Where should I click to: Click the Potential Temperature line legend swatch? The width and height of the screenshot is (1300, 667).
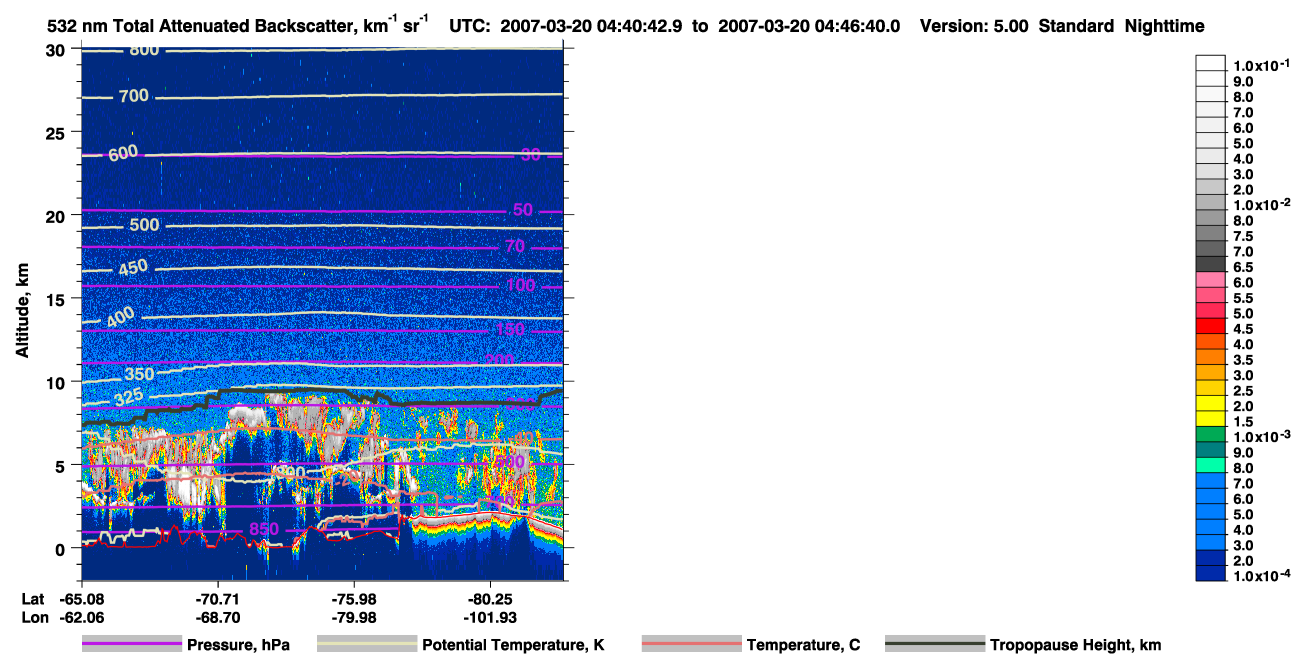pos(367,645)
